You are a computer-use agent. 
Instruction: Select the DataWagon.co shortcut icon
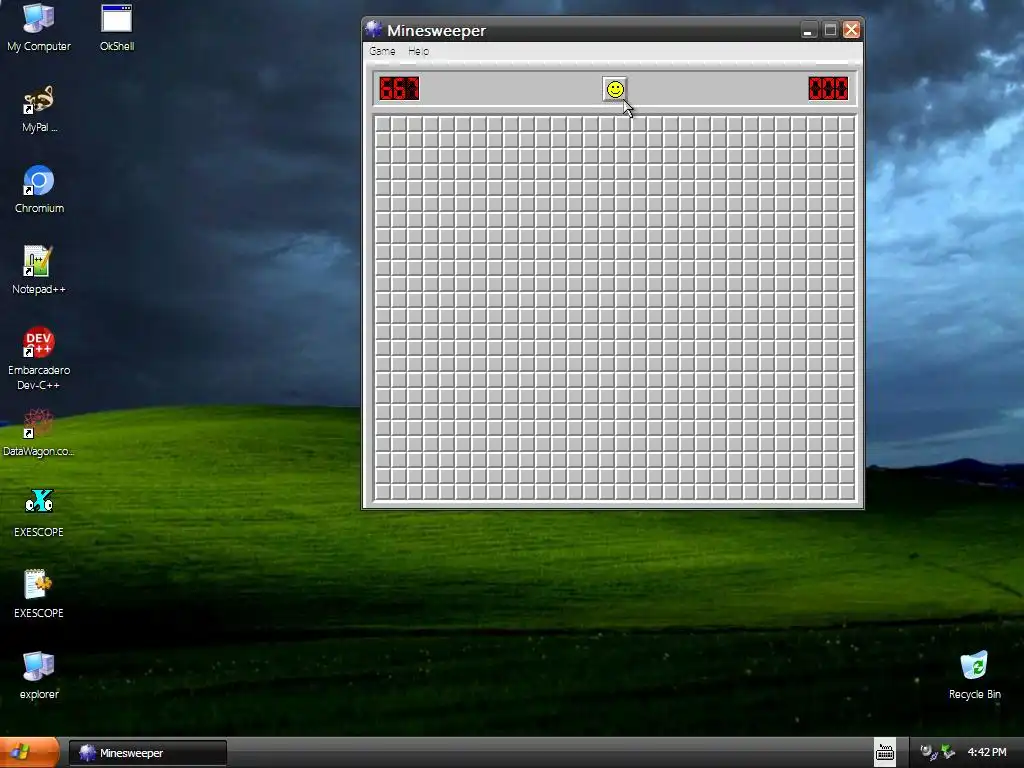point(39,433)
